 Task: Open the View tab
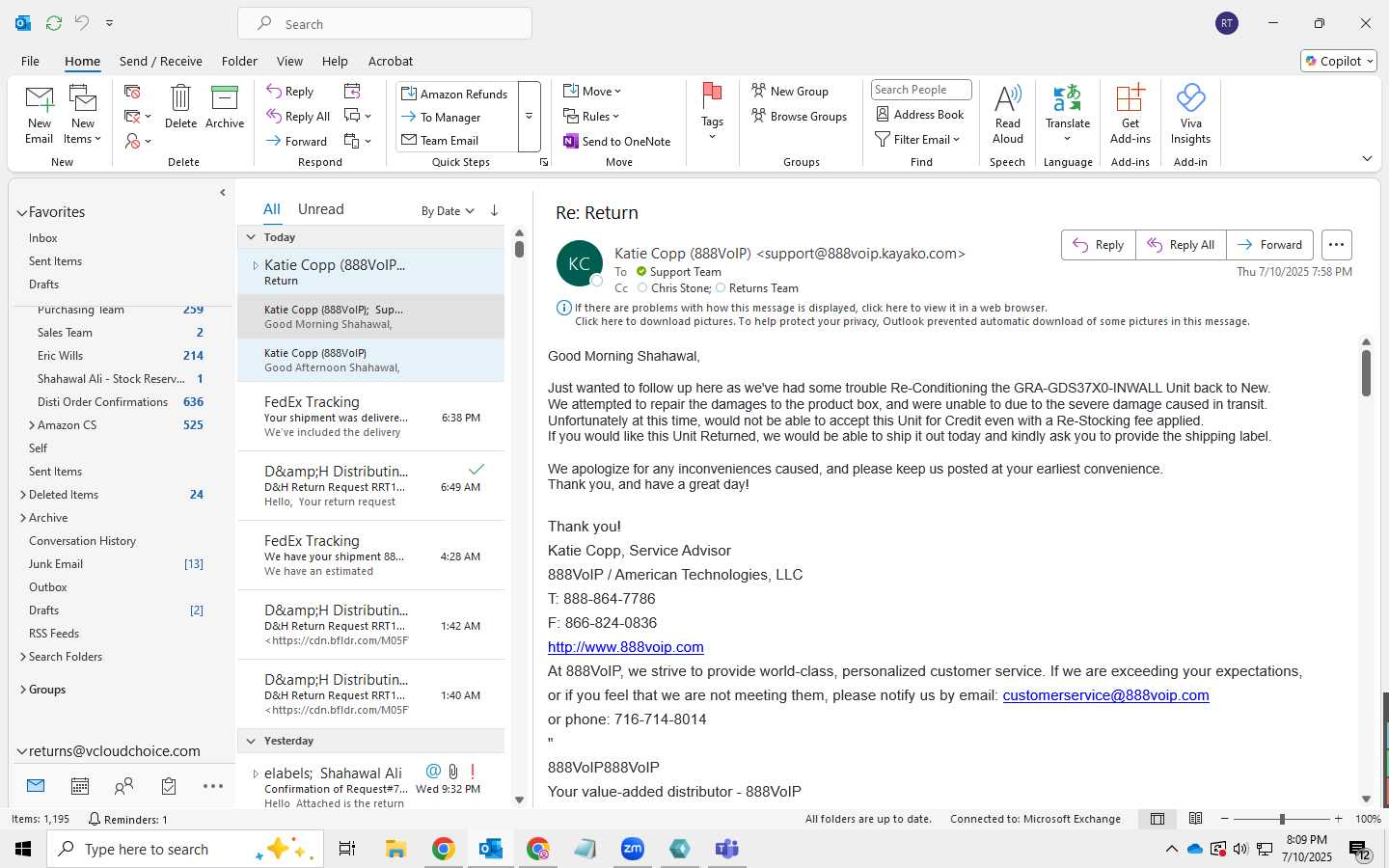289,61
